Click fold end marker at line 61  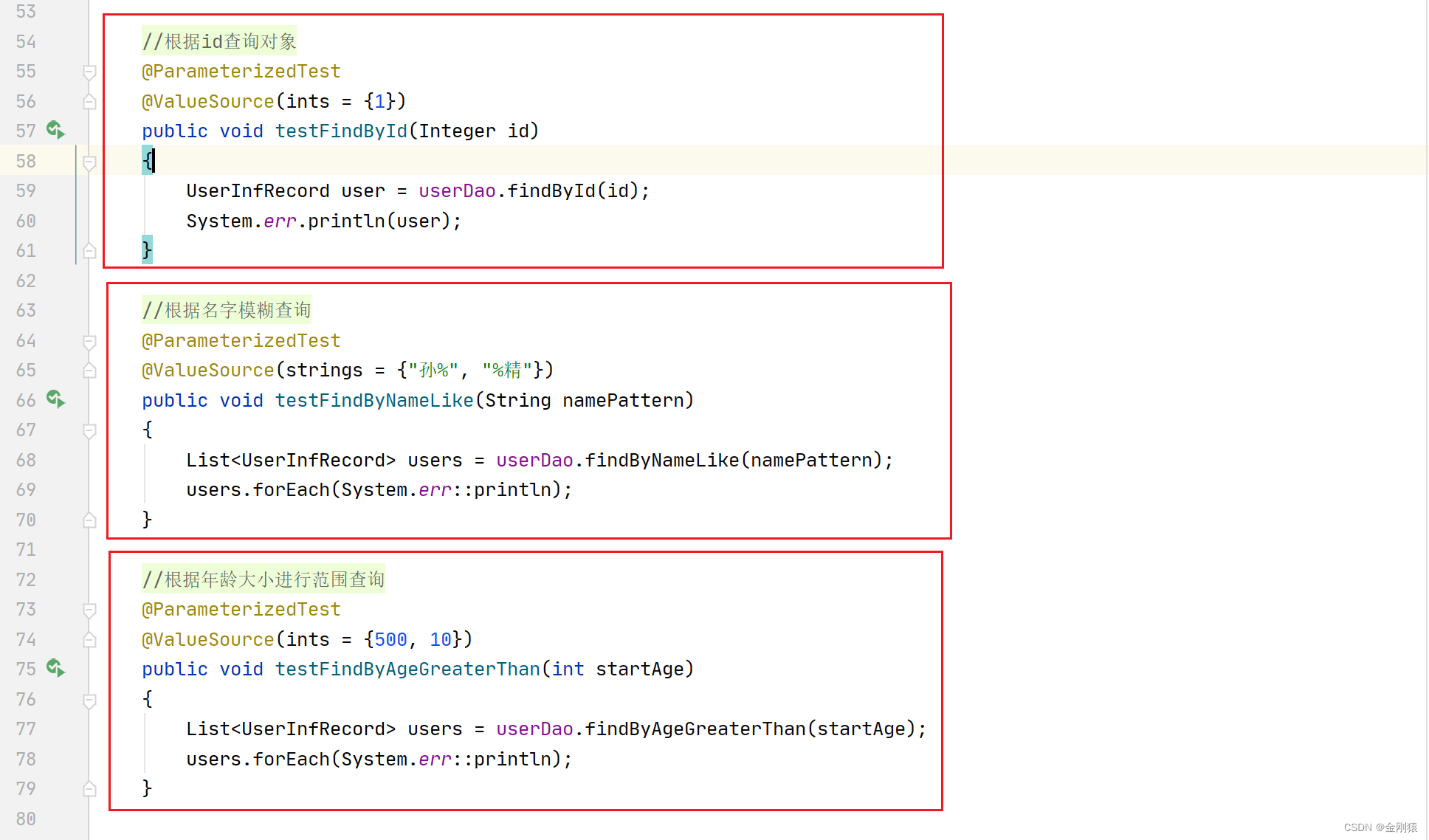[x=89, y=251]
